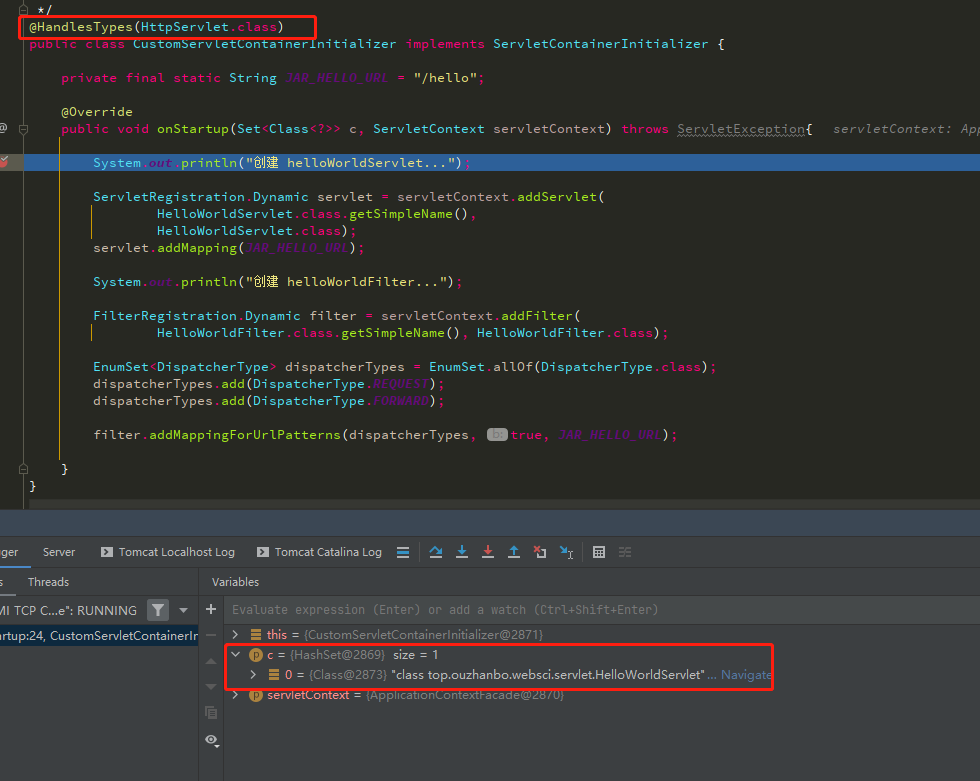Viewport: 980px width, 781px height.
Task: Click the CustomServletContainerInitializer class name
Action: pos(264,44)
